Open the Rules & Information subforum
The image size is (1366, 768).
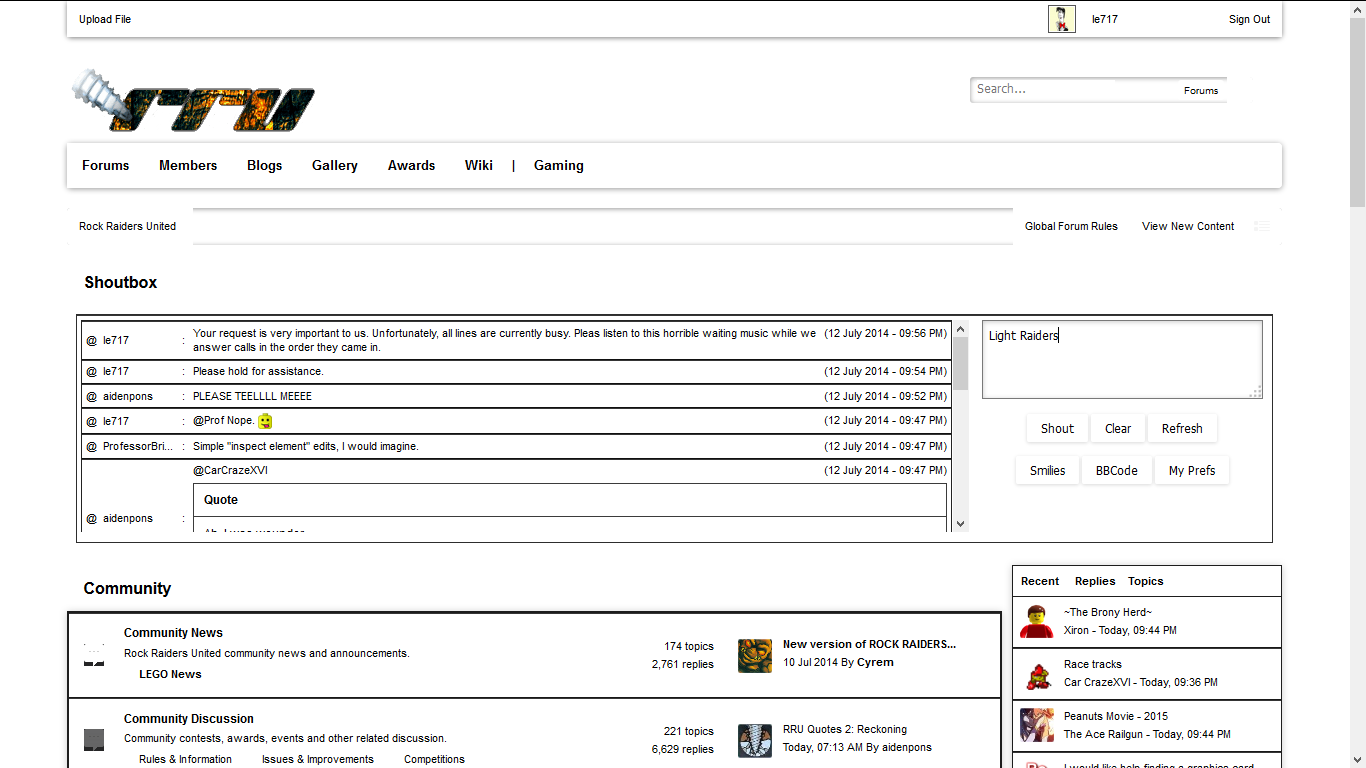(185, 759)
